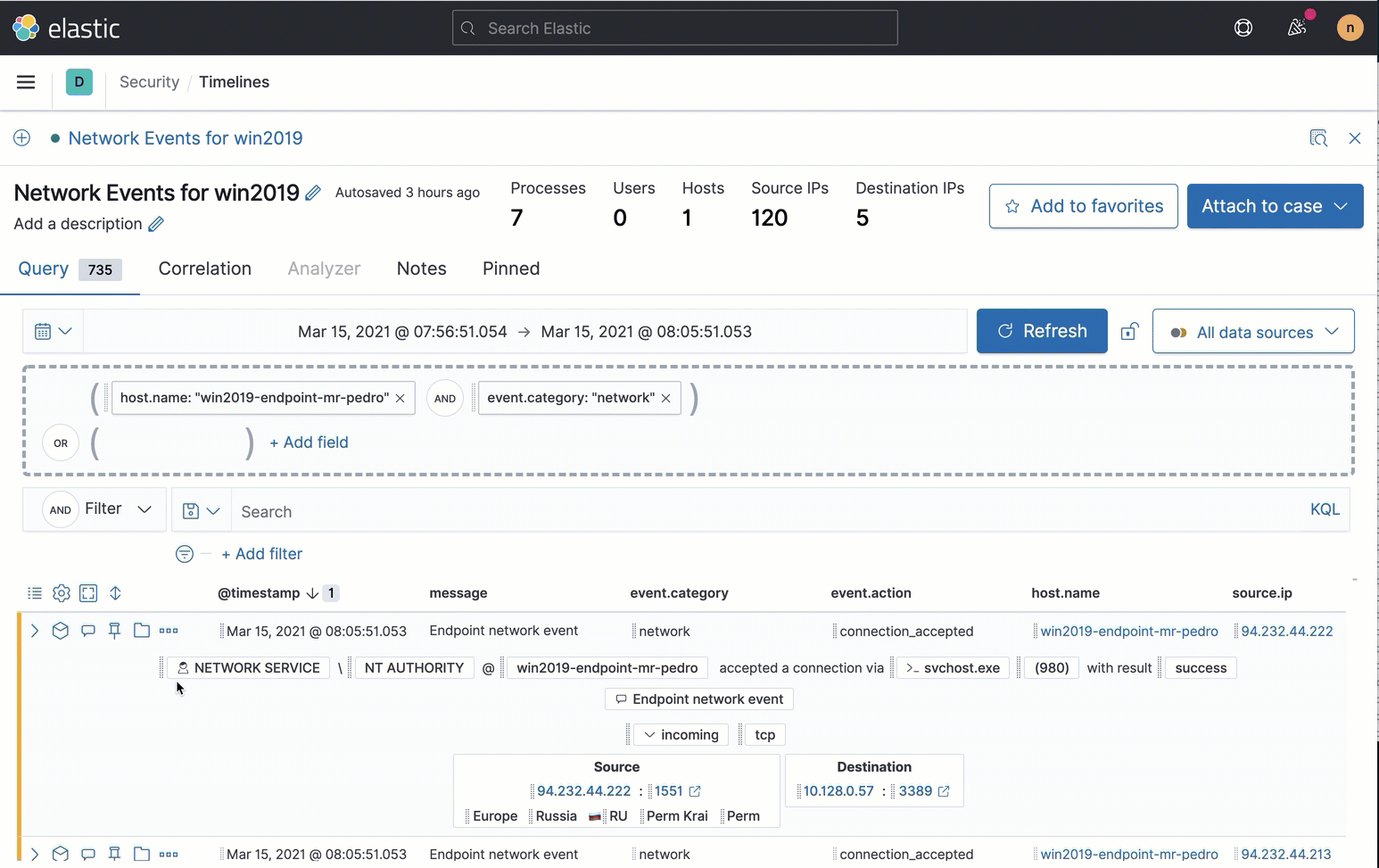This screenshot has width=1379, height=868.
Task: Edit the timeline title with the pencil icon
Action: [313, 191]
